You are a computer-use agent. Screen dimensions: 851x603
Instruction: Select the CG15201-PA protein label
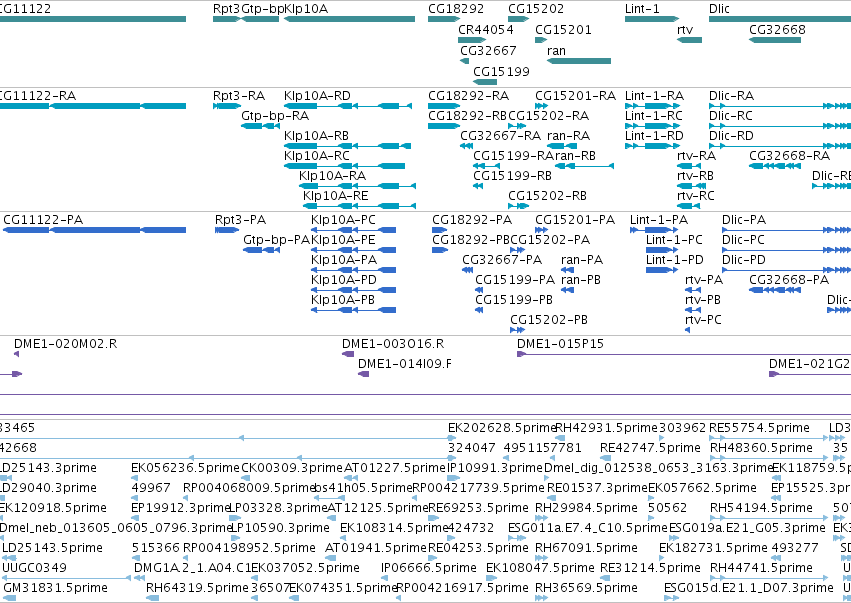575,220
